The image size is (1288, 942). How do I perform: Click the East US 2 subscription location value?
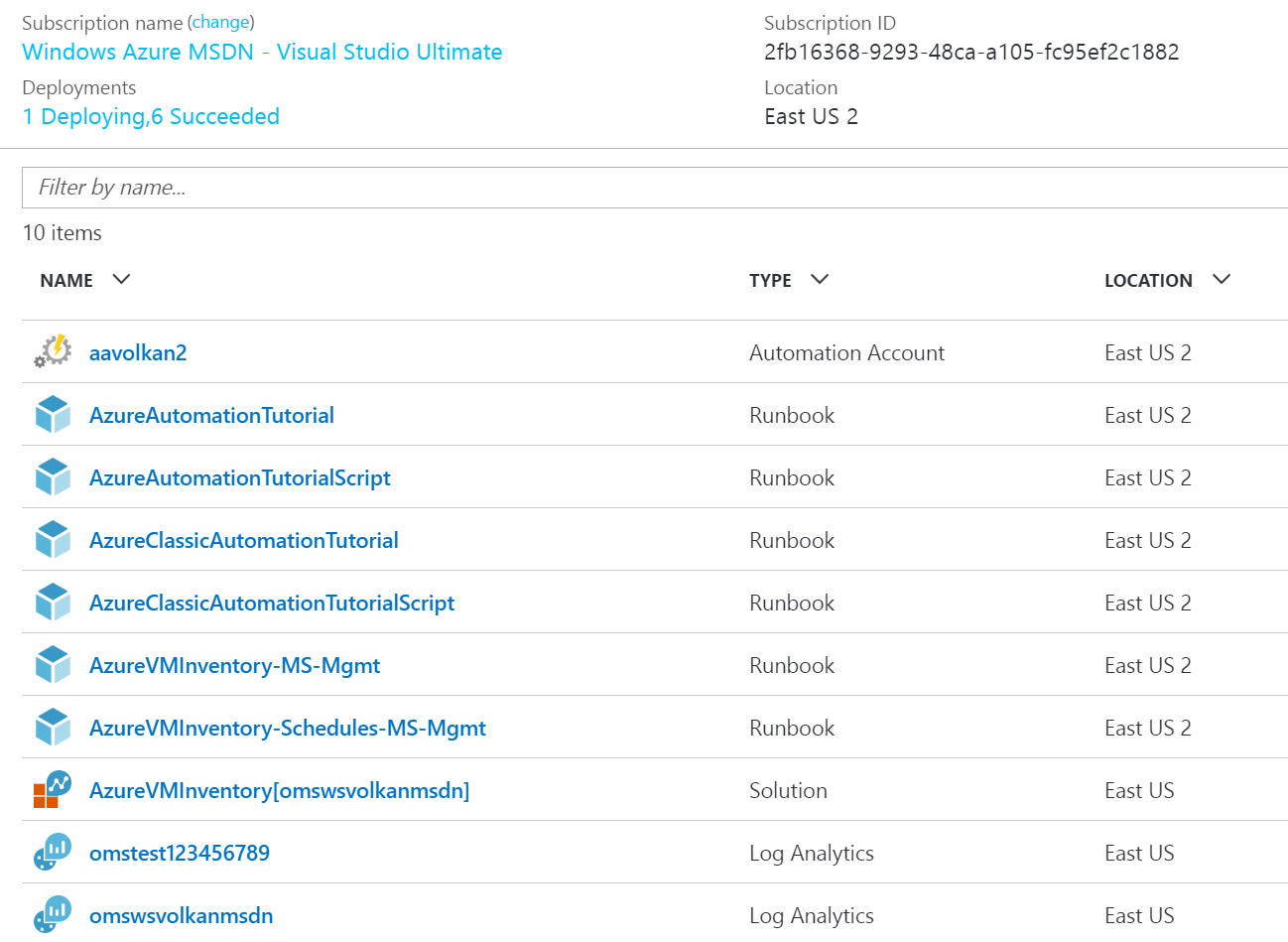pos(811,116)
